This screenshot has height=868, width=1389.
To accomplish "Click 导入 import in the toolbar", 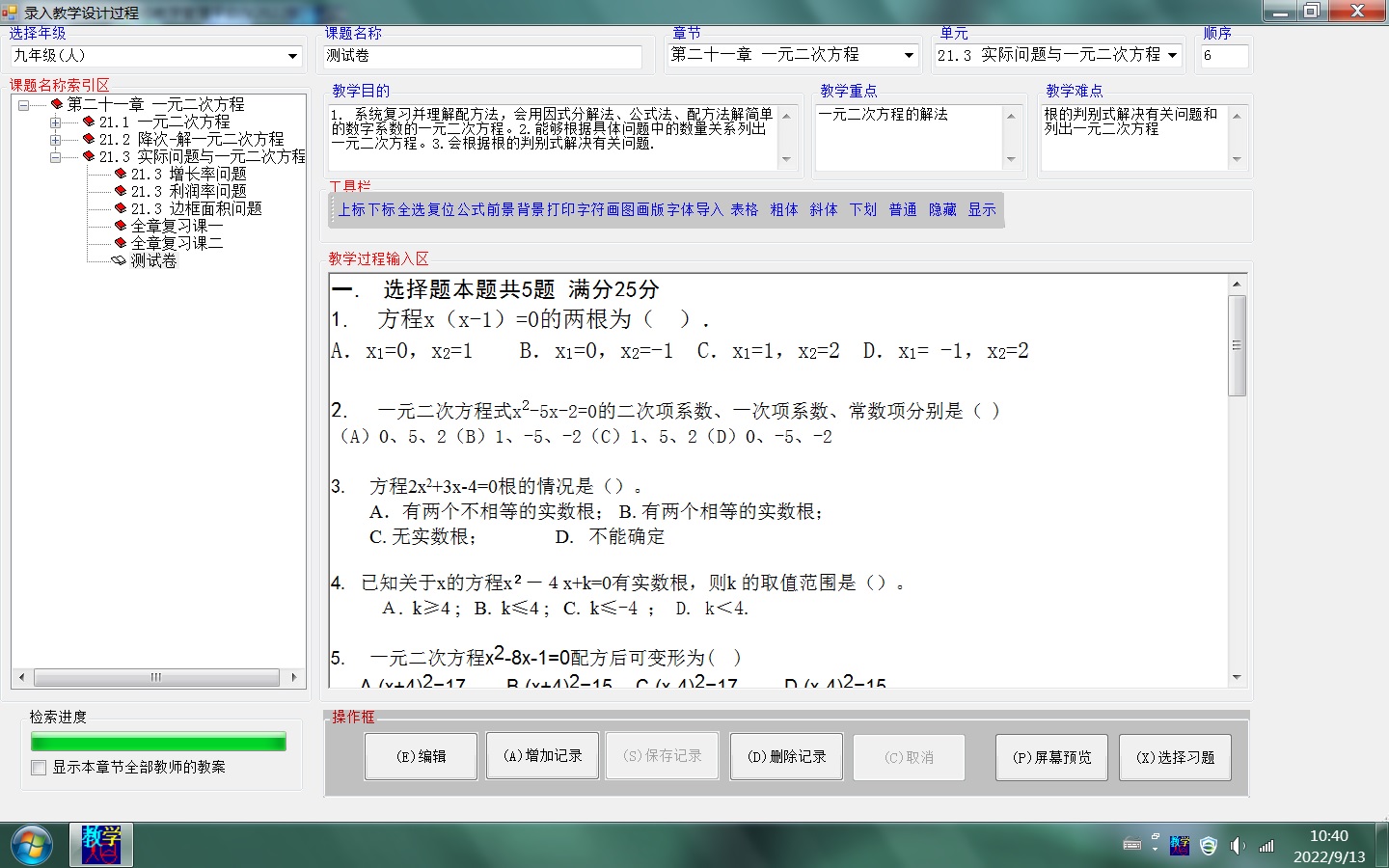I will tap(710, 209).
